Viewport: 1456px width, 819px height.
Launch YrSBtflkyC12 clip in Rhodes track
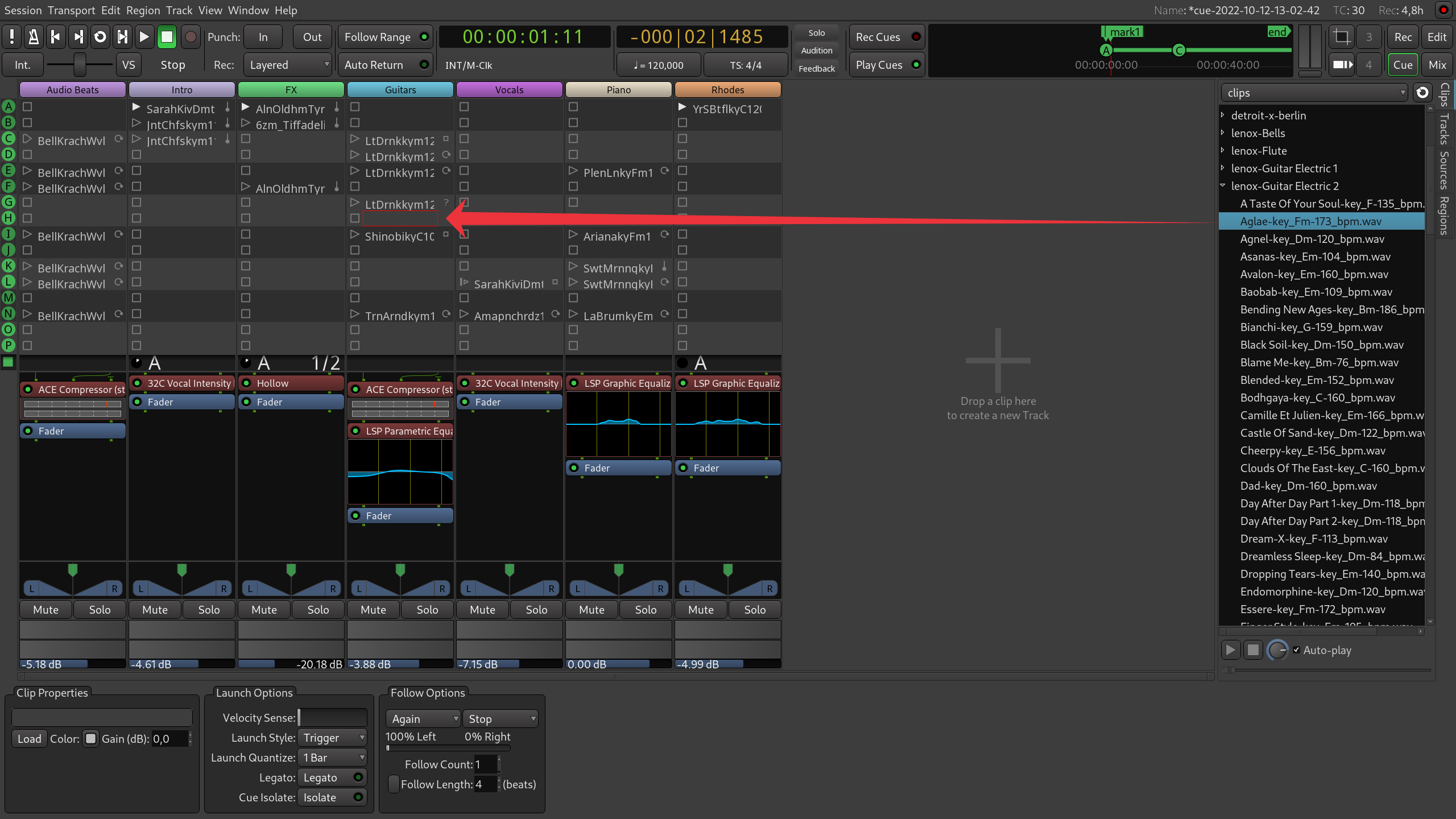[x=682, y=107]
